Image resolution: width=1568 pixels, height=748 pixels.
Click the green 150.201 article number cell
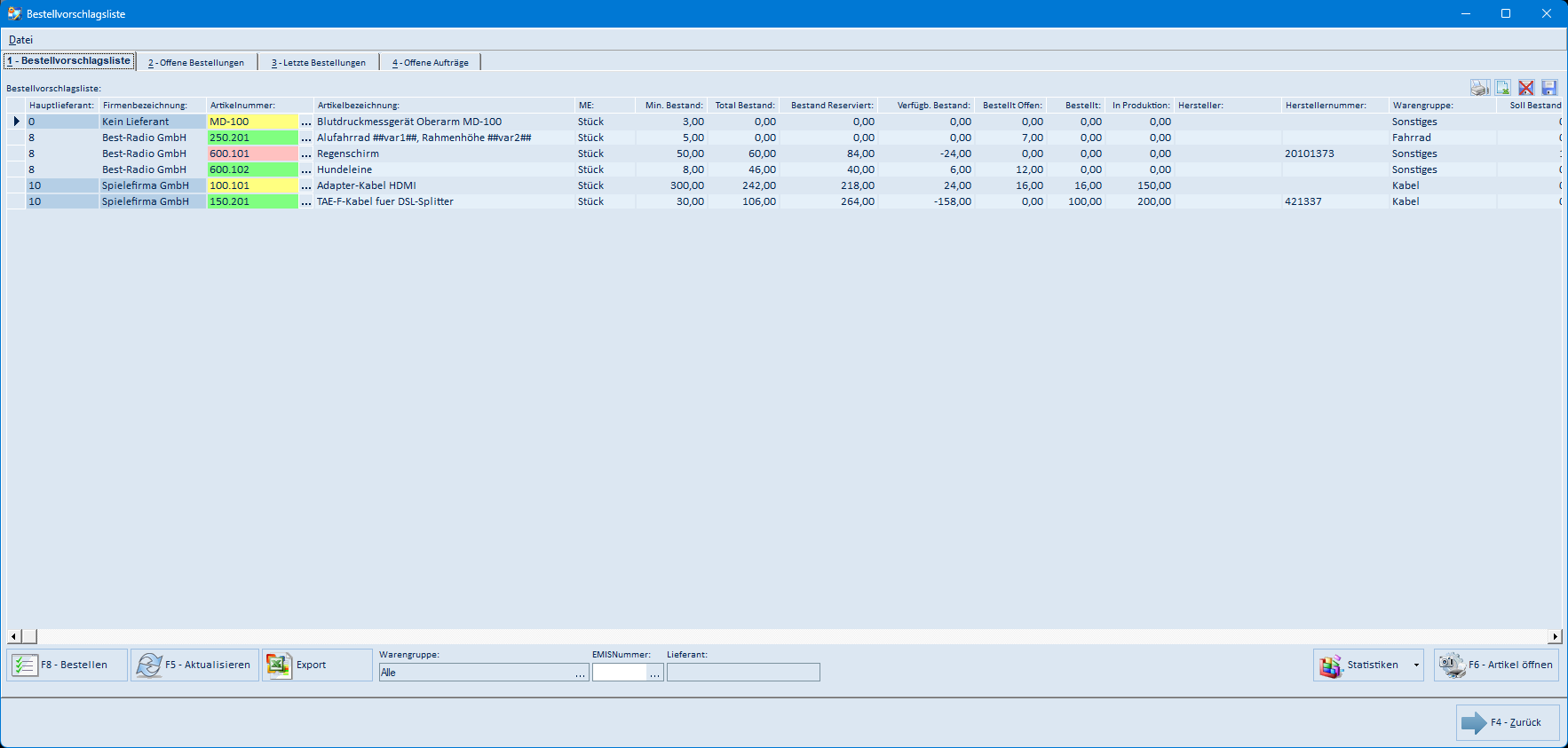[x=252, y=201]
